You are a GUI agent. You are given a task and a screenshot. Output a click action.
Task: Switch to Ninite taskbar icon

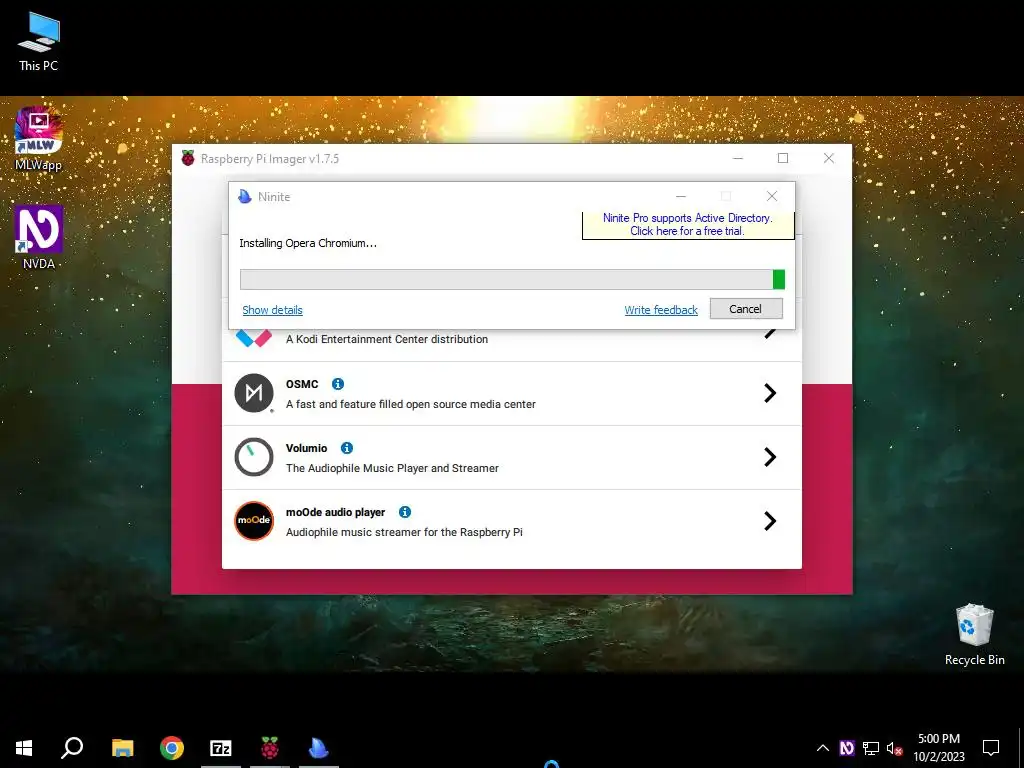[x=319, y=748]
